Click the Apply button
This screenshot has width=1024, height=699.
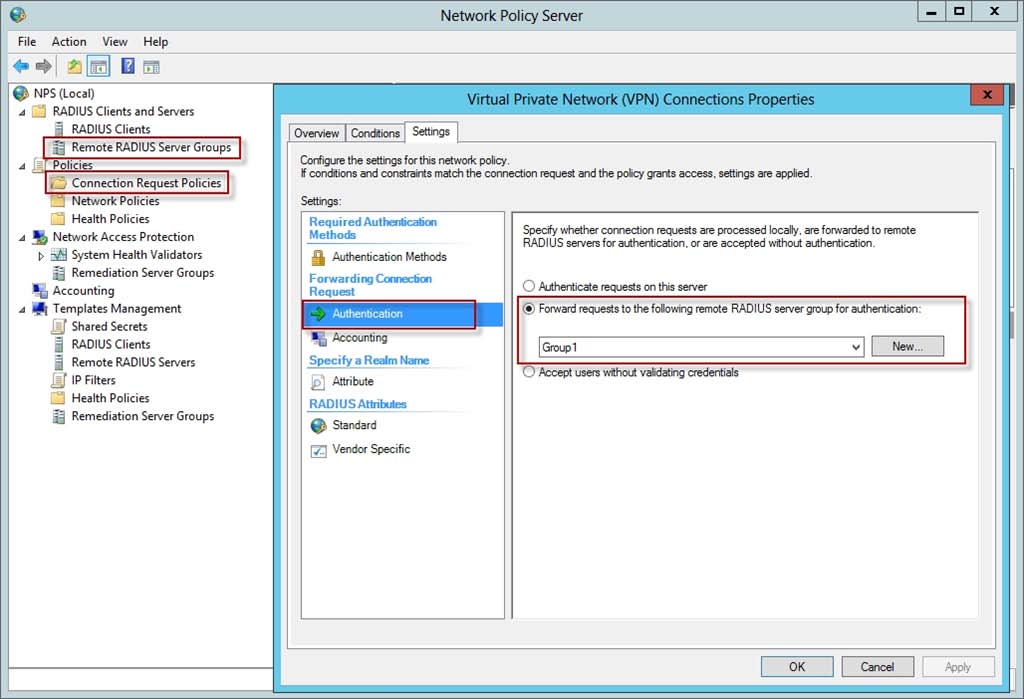957,666
